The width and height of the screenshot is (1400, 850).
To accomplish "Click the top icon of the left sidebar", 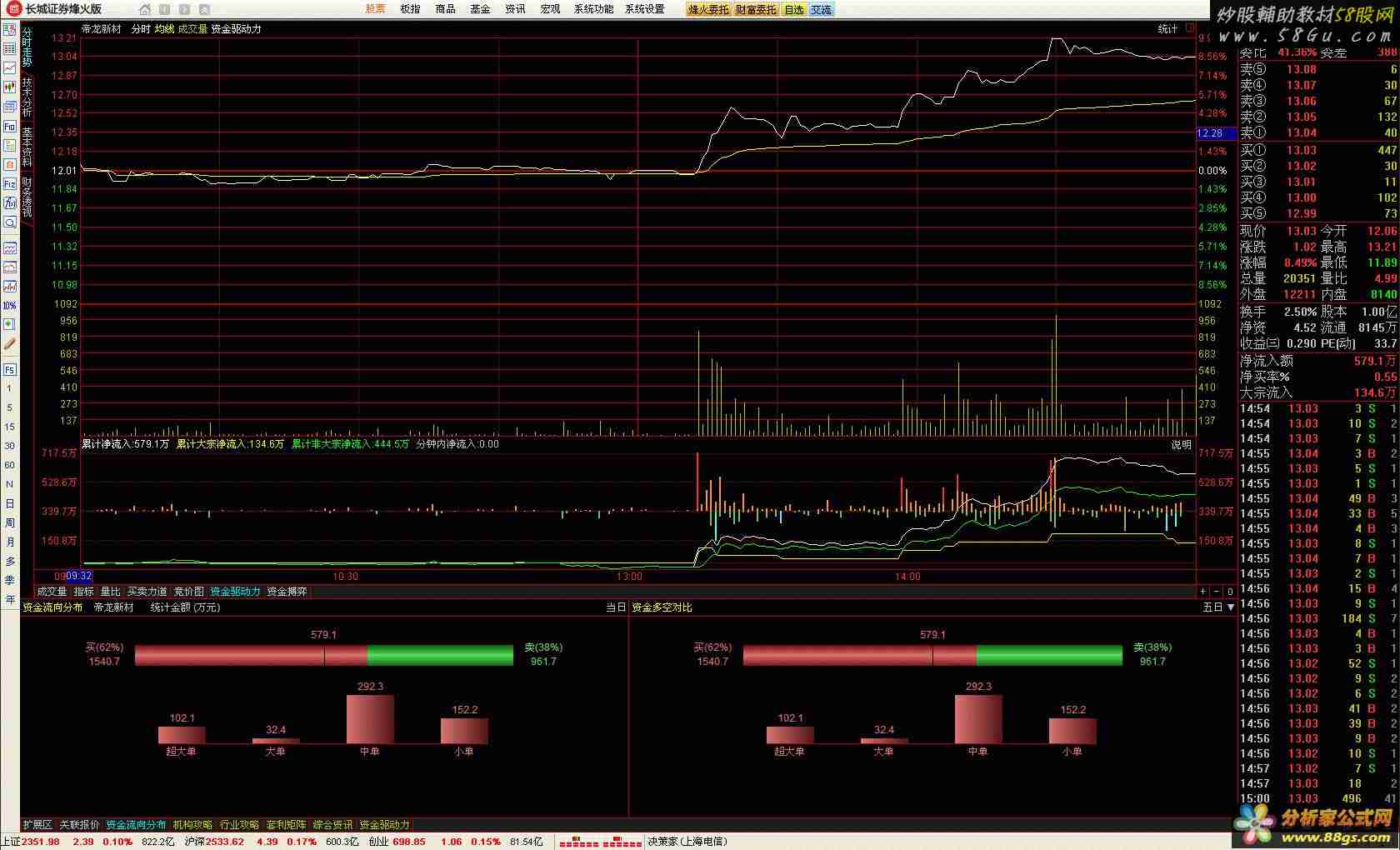I will pyautogui.click(x=10, y=29).
